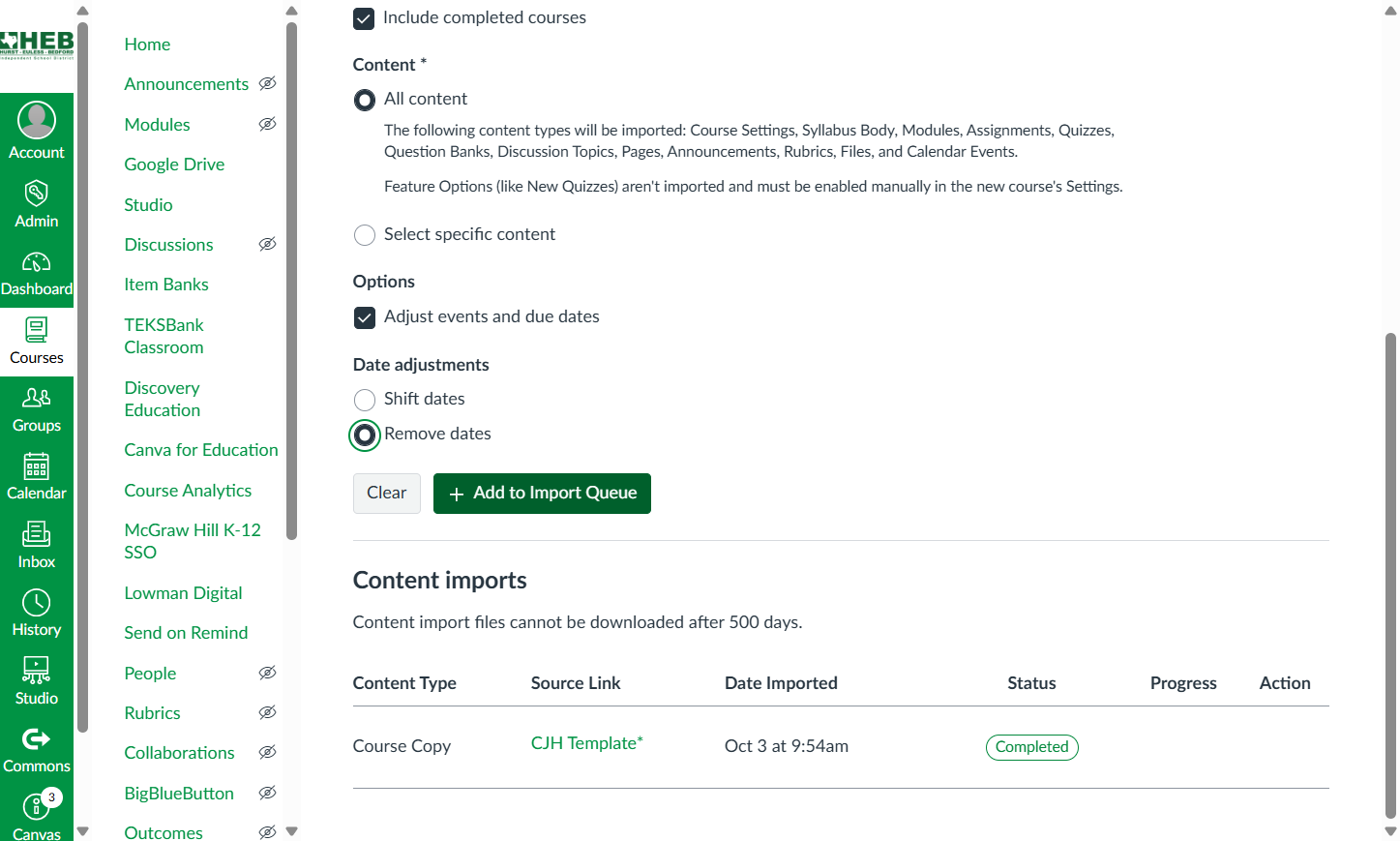Viewport: 1400px width, 841px height.
Task: Toggle Include completed courses checkbox
Action: [x=364, y=18]
